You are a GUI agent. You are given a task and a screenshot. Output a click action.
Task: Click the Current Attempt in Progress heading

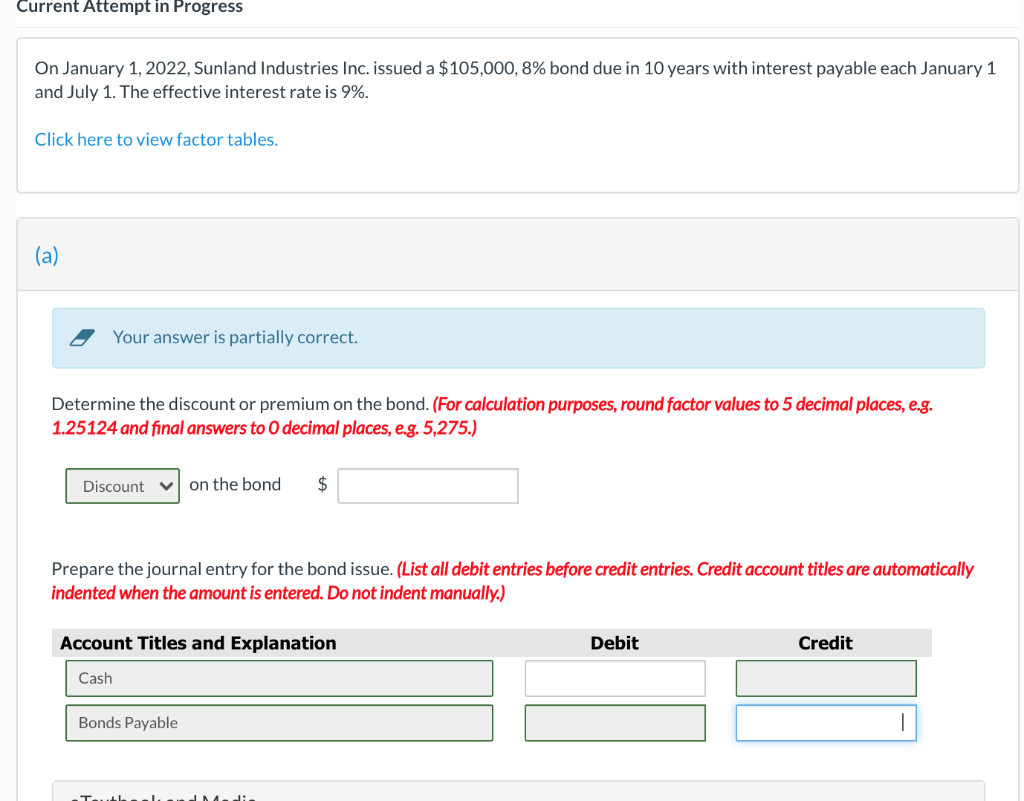pyautogui.click(x=130, y=7)
